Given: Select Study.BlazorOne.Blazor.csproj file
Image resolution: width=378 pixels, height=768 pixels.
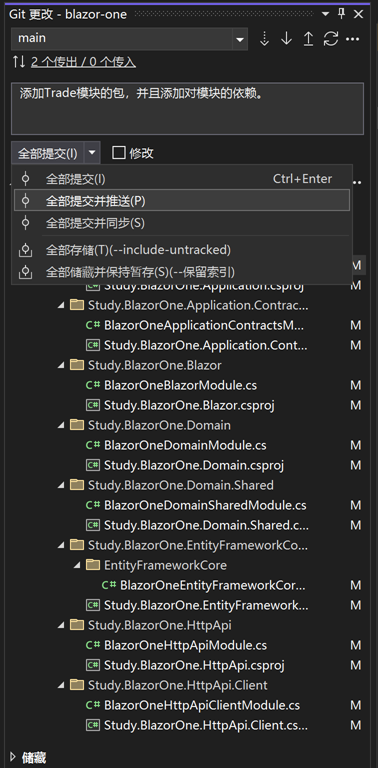Looking at the screenshot, I should [189, 406].
